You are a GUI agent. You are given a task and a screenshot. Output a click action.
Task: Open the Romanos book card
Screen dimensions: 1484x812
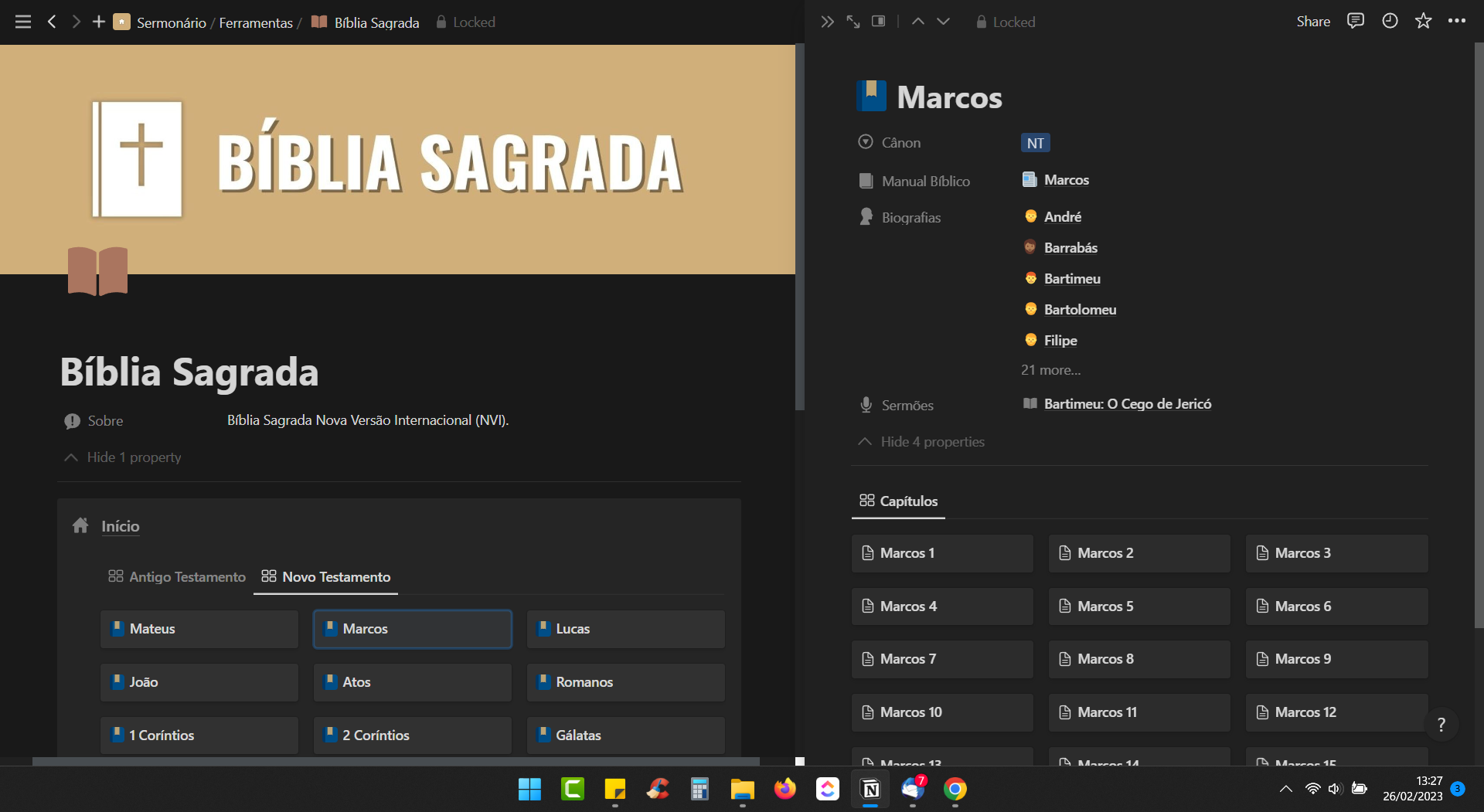coord(626,682)
